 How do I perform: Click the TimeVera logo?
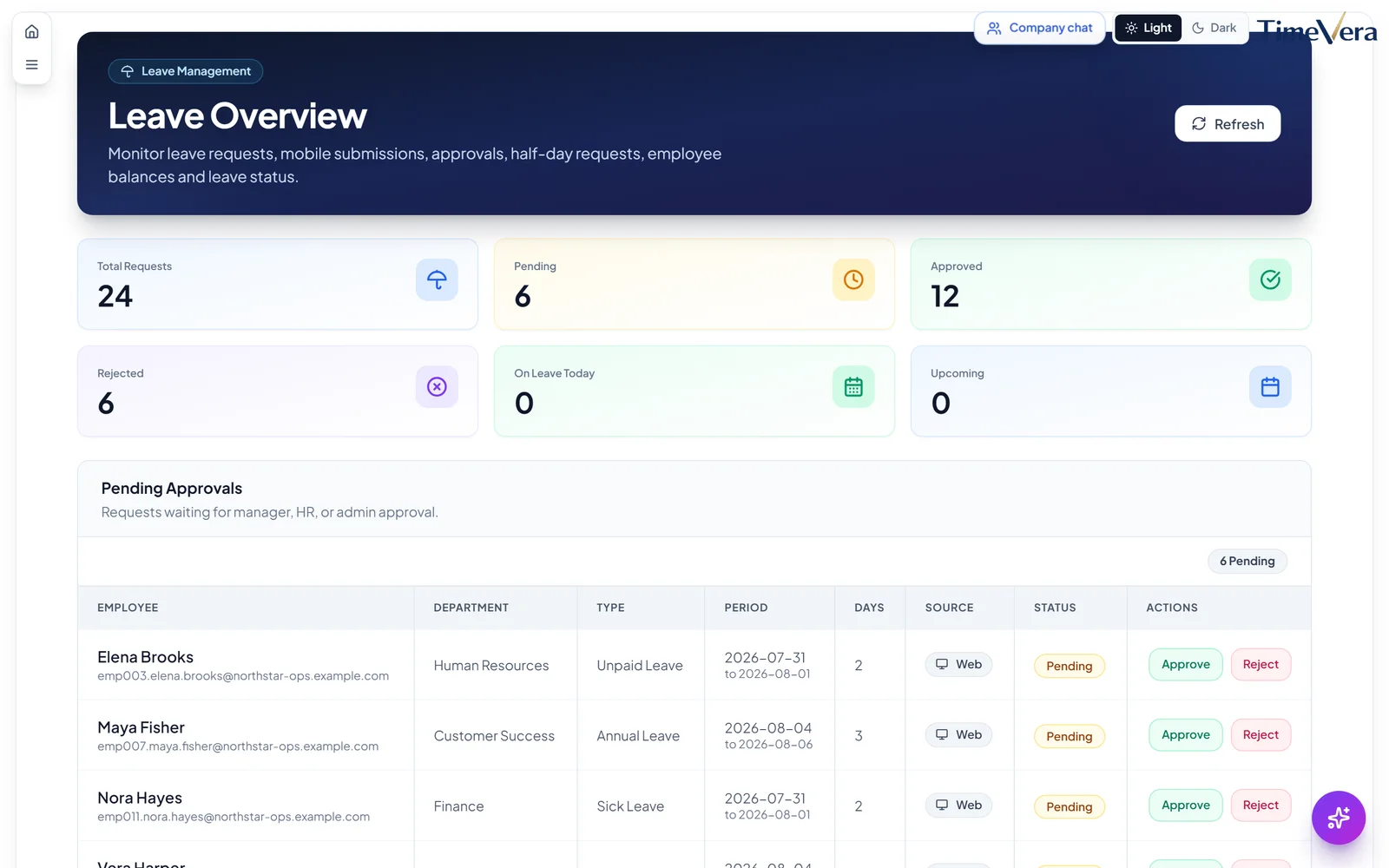1317,30
